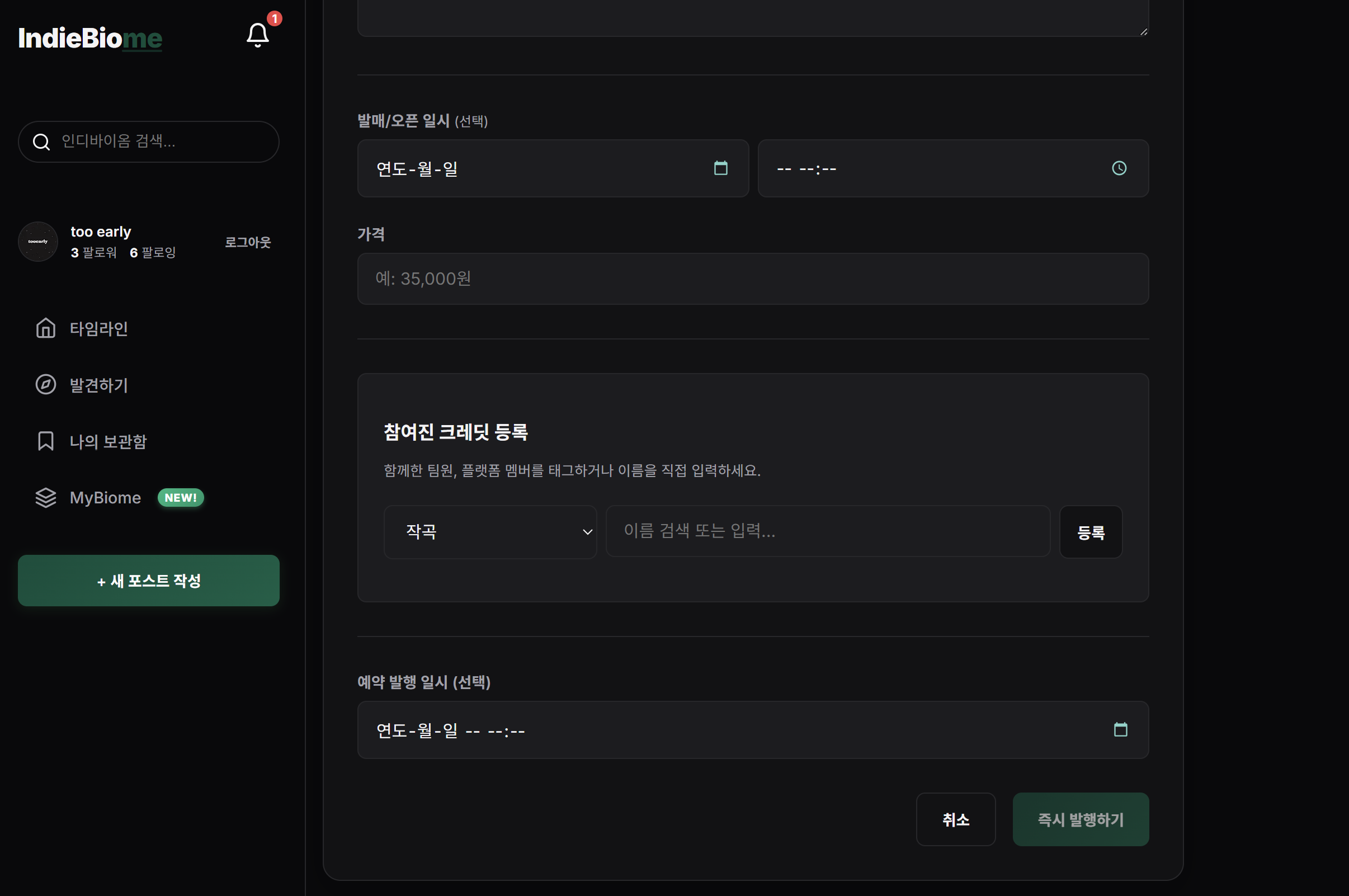
Task: Click the 취소 button
Action: click(x=955, y=819)
